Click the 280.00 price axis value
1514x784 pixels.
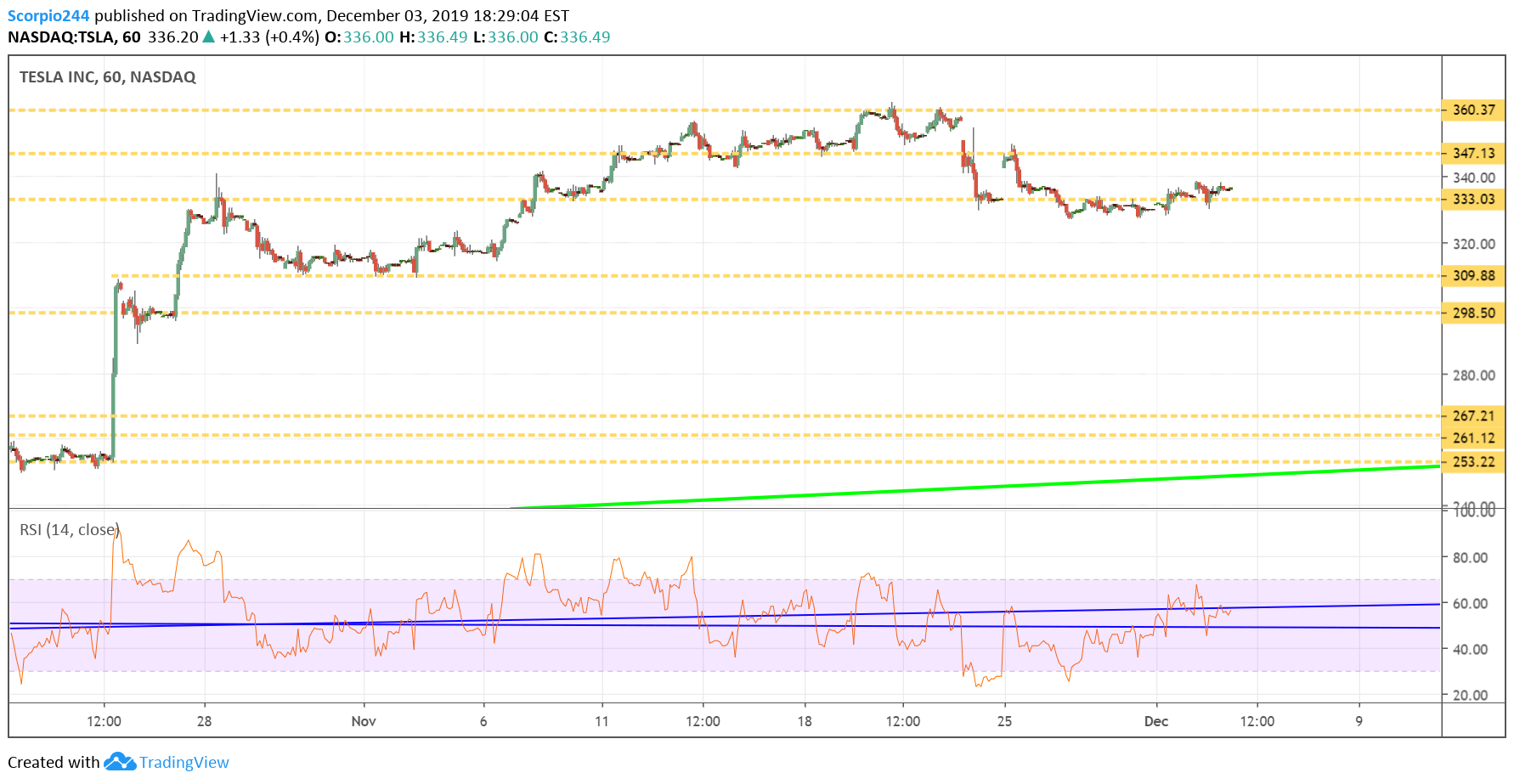1473,375
